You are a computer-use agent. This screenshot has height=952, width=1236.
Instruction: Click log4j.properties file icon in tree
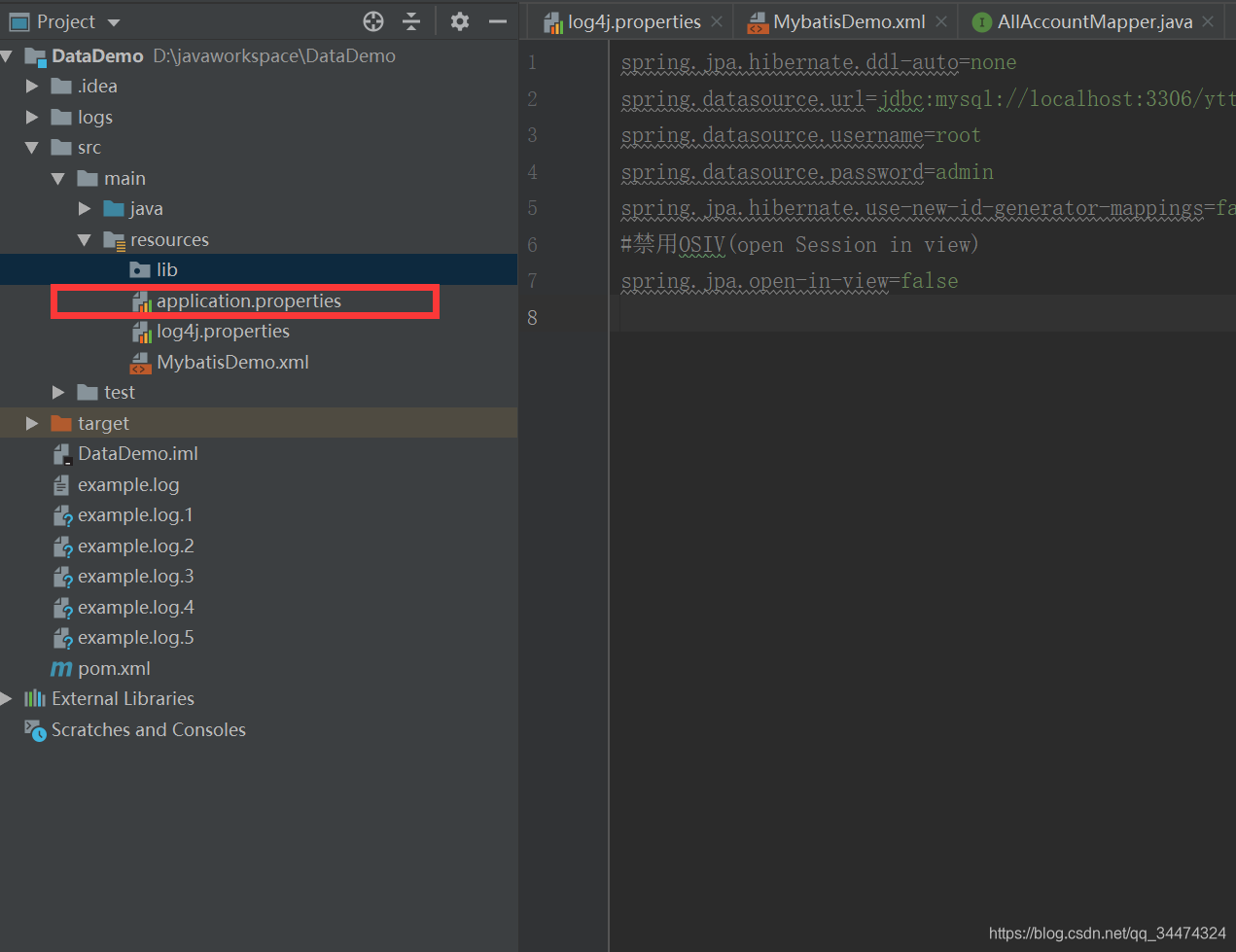click(142, 332)
